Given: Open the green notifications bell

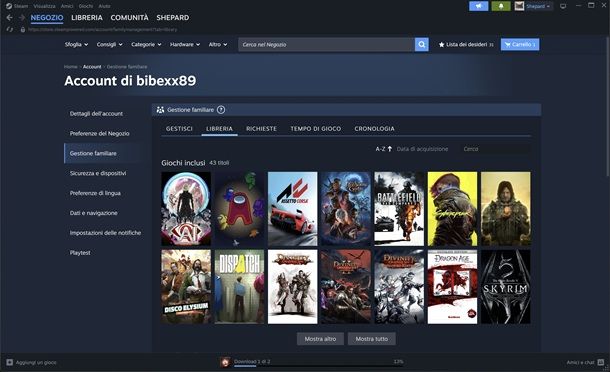Looking at the screenshot, I should point(501,6).
